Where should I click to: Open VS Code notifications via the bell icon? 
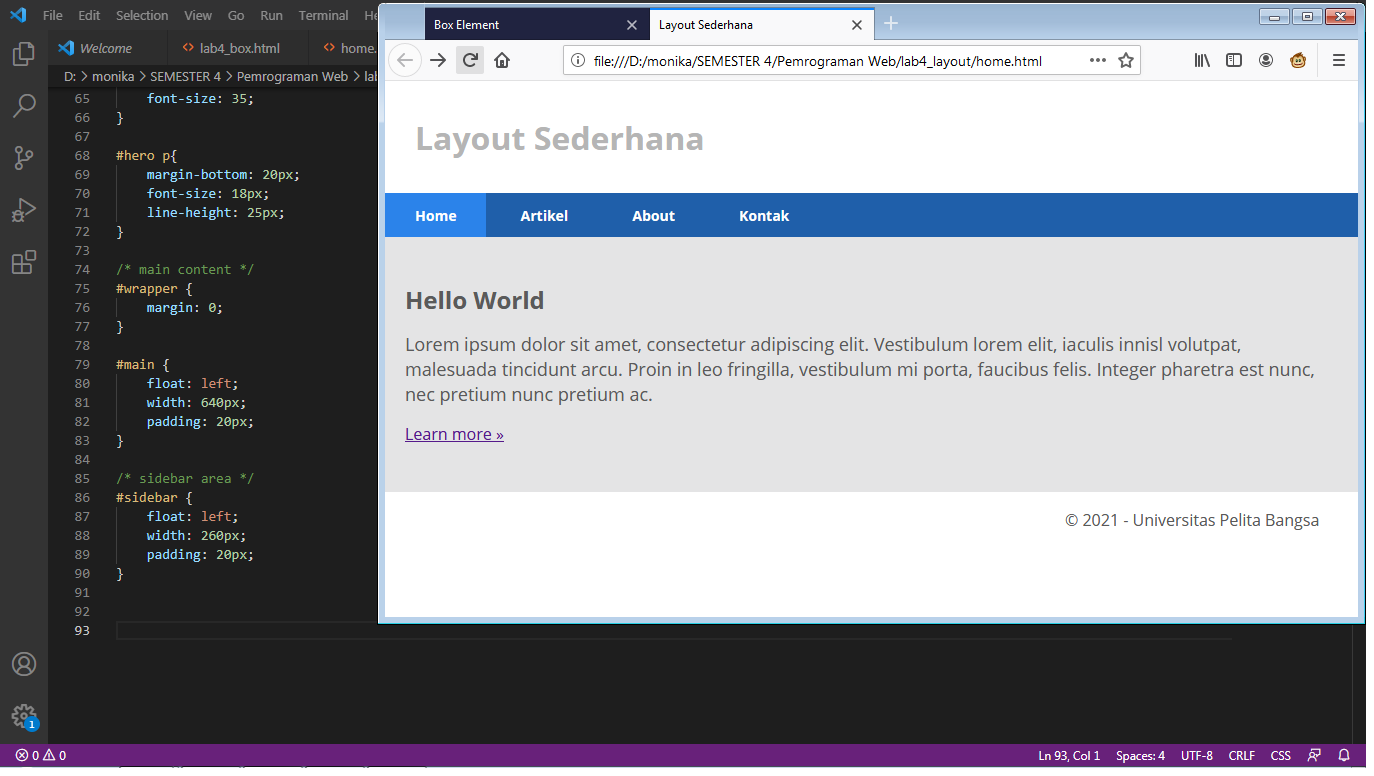tap(1342, 755)
